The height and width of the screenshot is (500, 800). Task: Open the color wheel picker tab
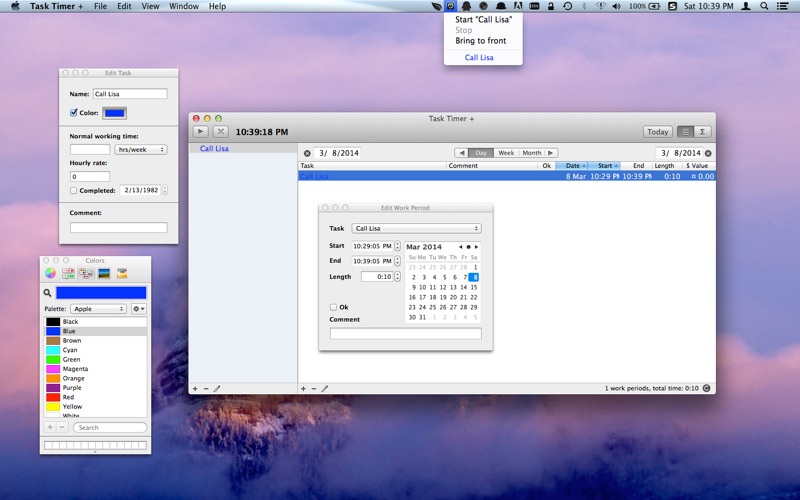50,273
